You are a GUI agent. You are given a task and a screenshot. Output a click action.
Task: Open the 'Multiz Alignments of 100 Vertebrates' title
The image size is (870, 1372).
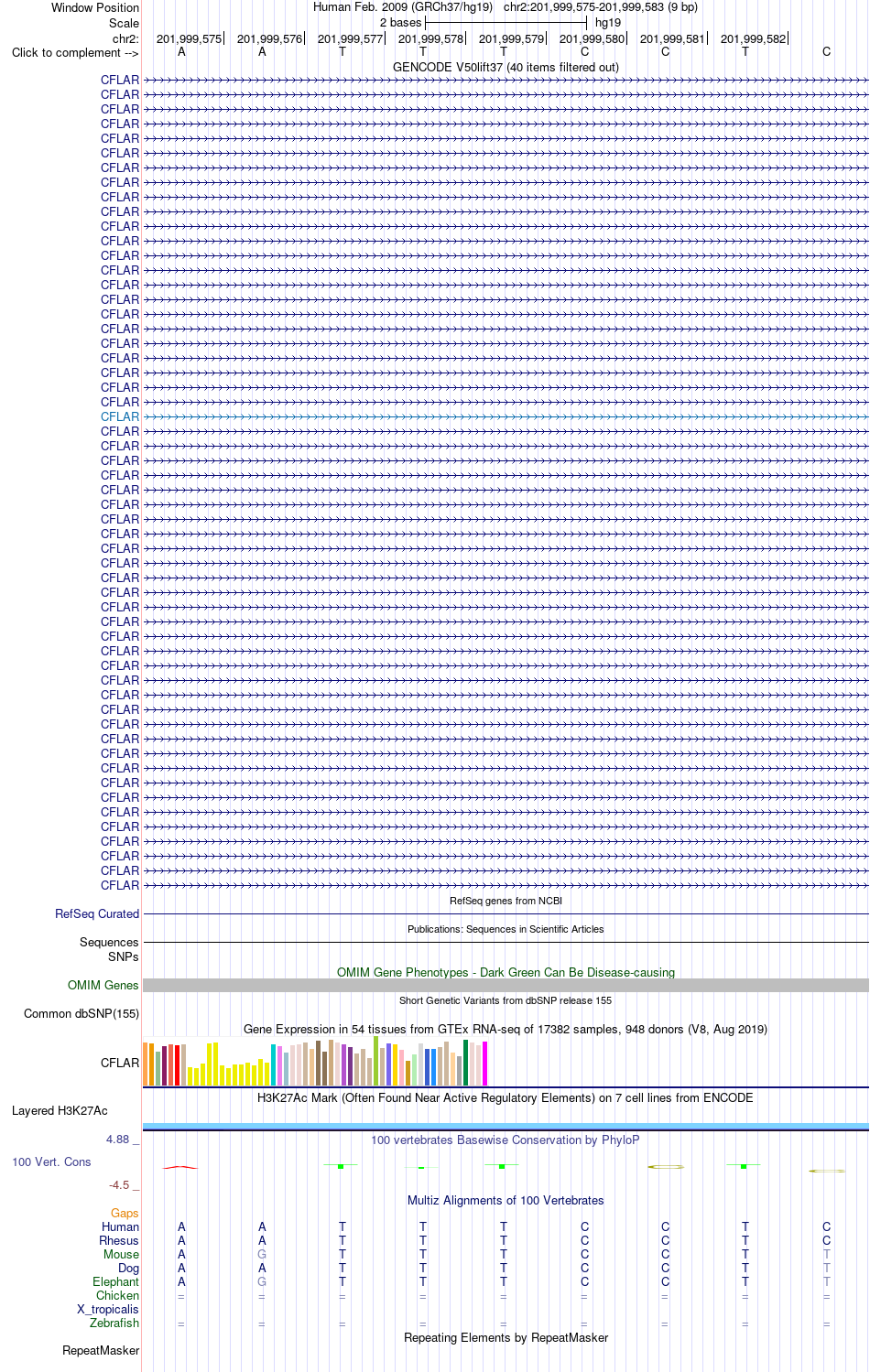506,1200
